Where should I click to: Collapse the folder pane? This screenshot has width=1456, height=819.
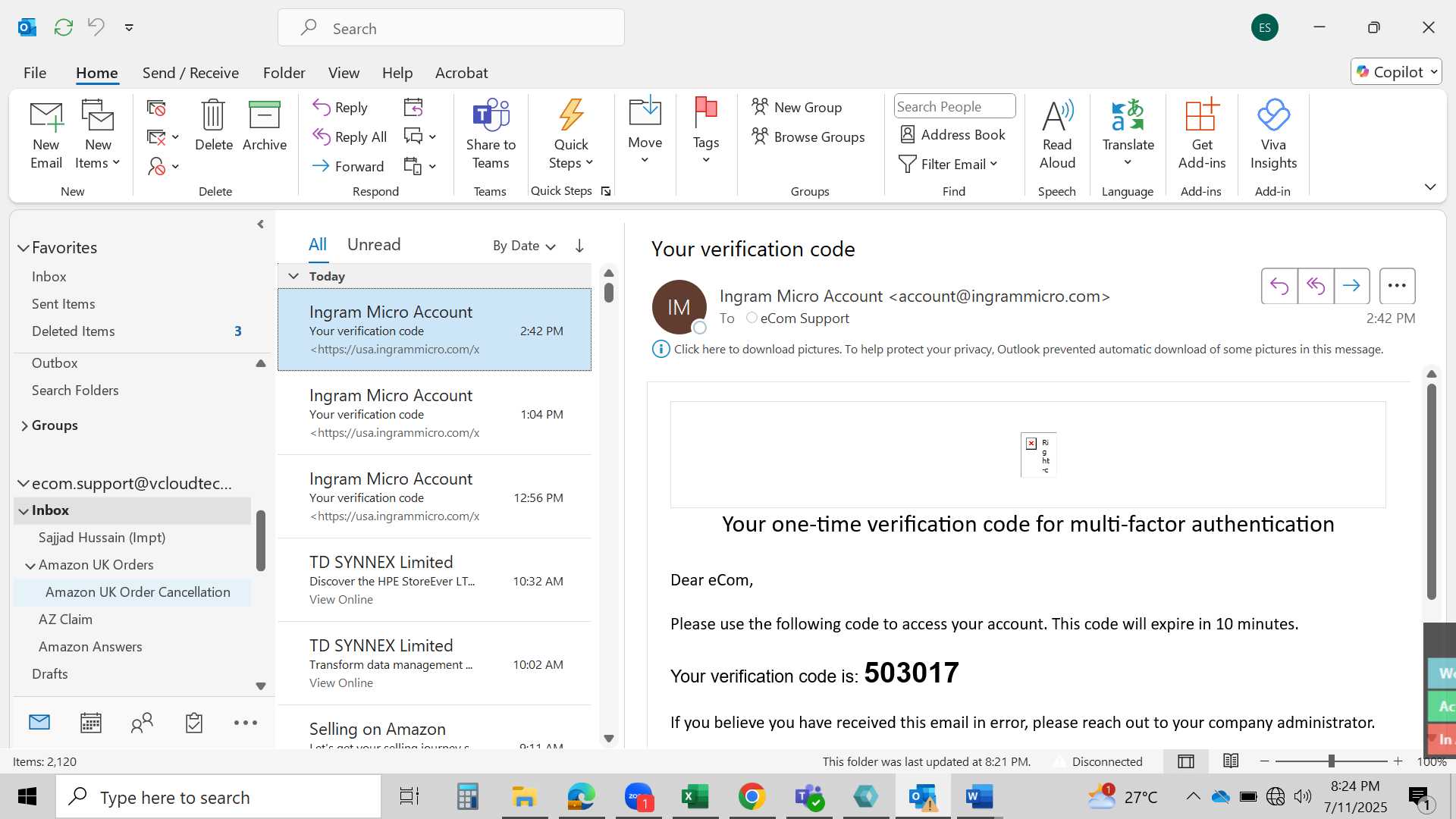tap(260, 224)
